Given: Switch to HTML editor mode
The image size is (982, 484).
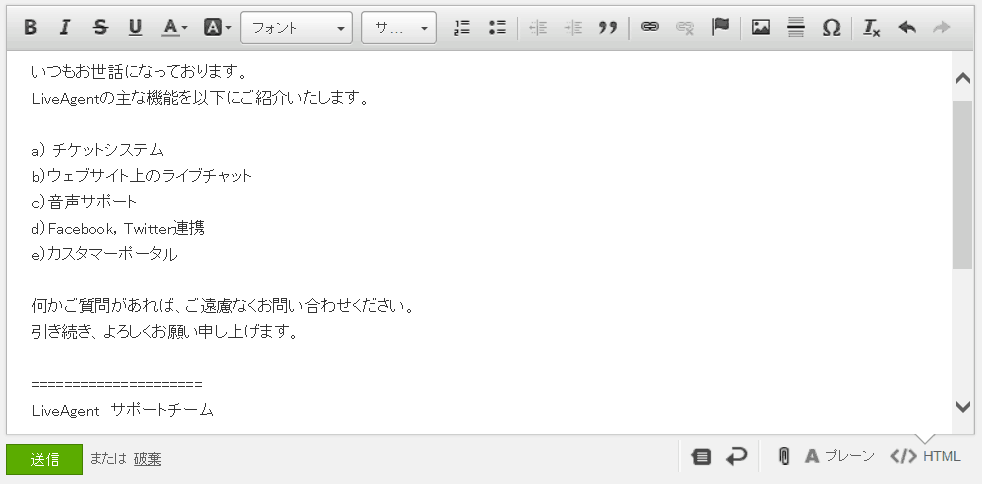Looking at the screenshot, I should coord(925,456).
